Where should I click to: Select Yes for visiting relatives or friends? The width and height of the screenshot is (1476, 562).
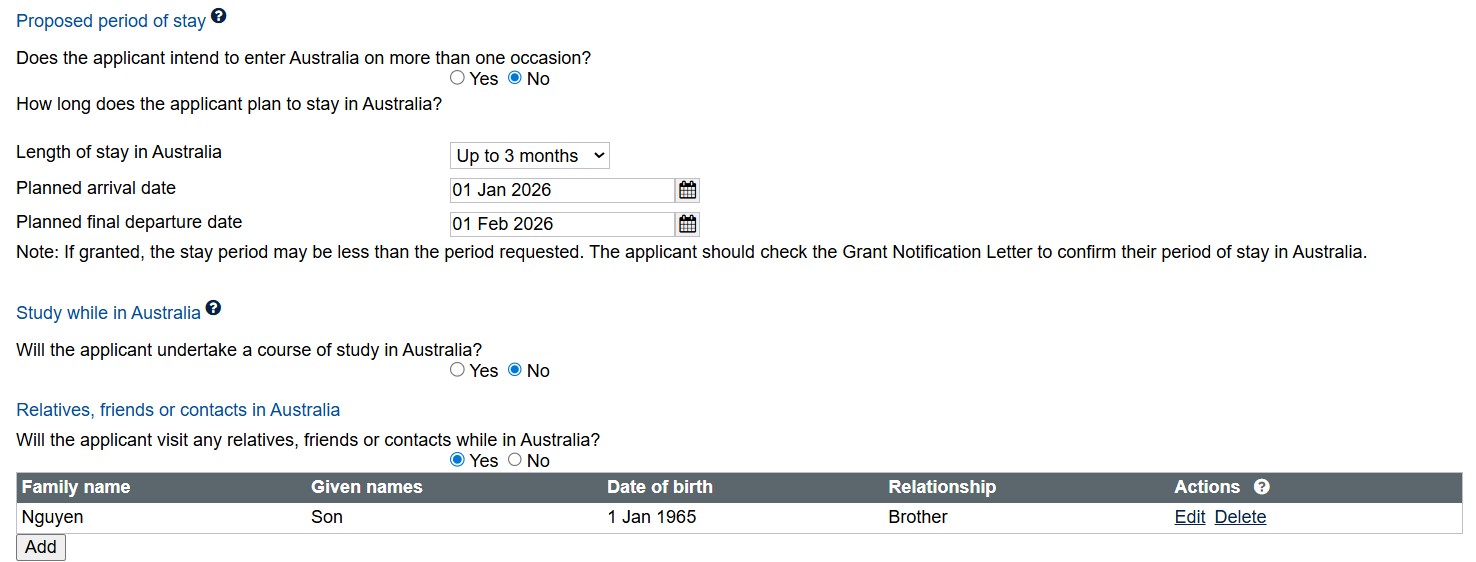tap(458, 460)
